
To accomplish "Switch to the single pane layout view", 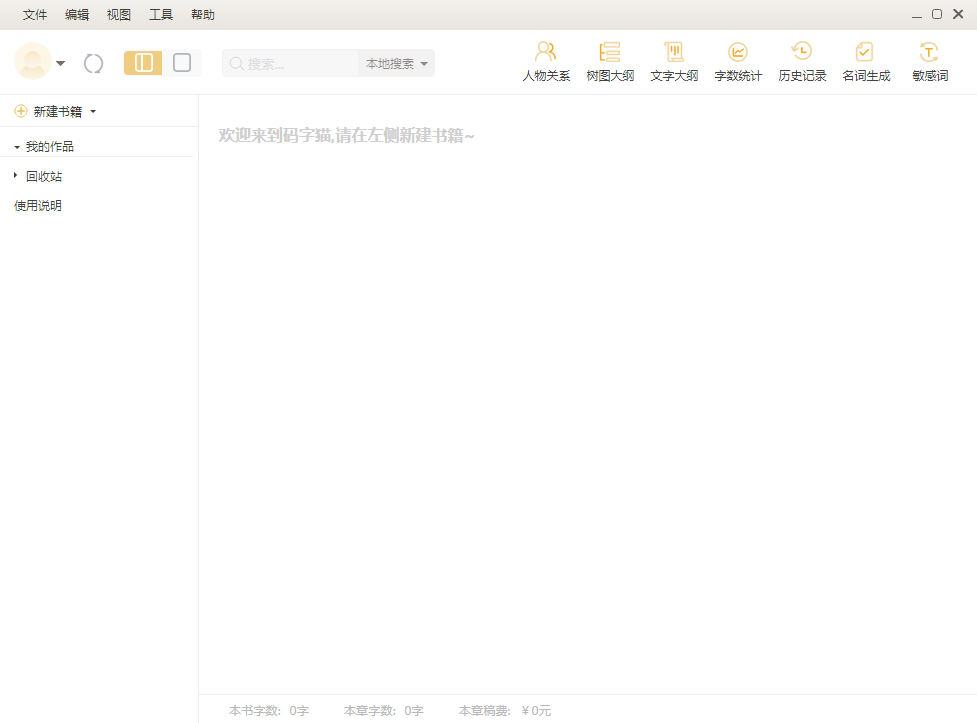I will pyautogui.click(x=182, y=63).
